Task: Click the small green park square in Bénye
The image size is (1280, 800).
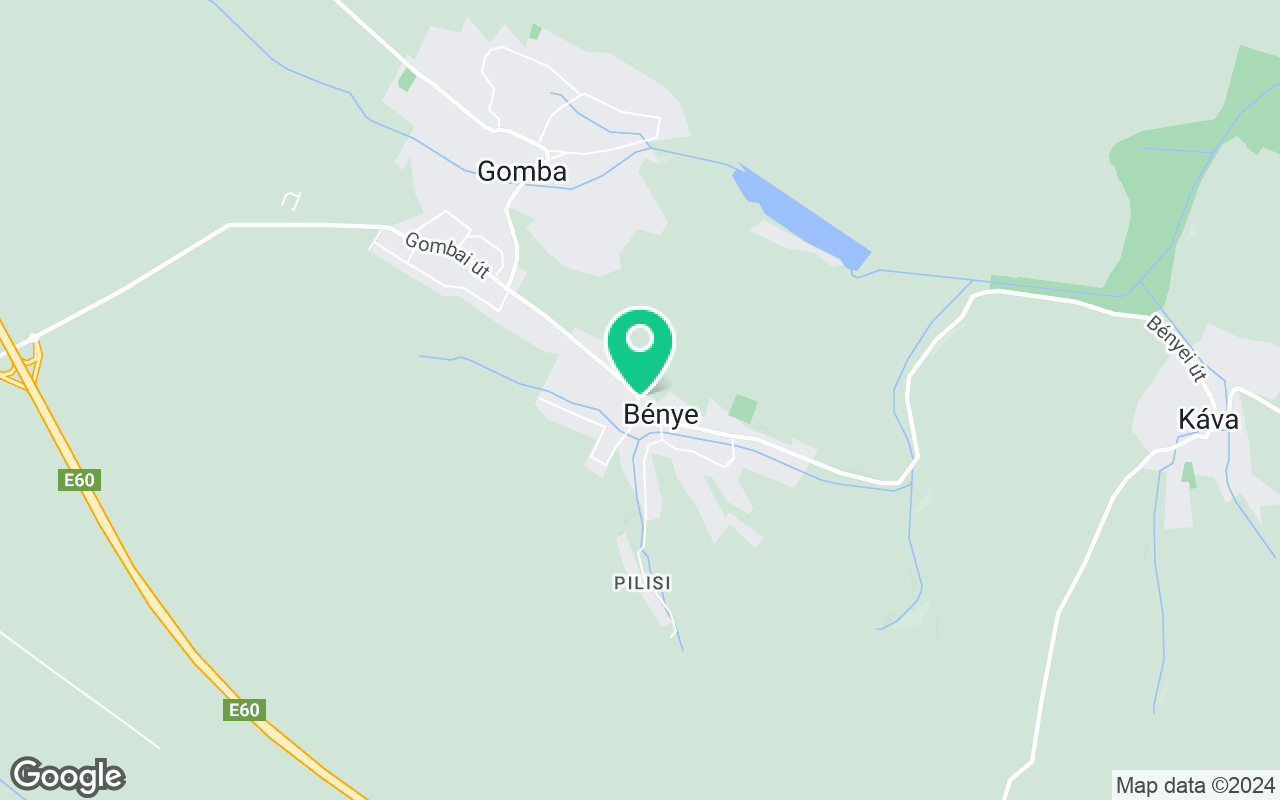Action: 743,408
